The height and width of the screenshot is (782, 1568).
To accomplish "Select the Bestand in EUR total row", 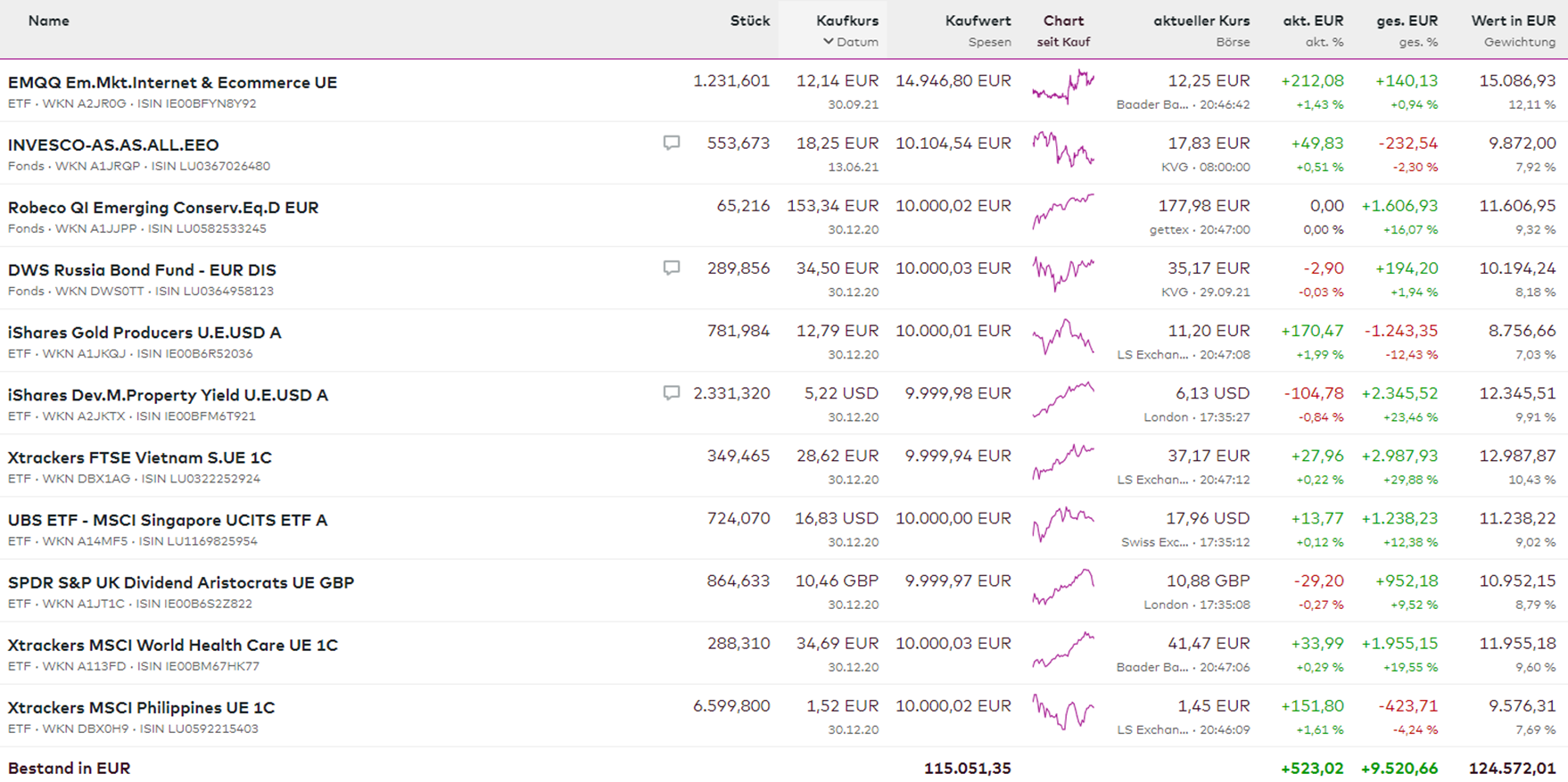I will 70,768.
